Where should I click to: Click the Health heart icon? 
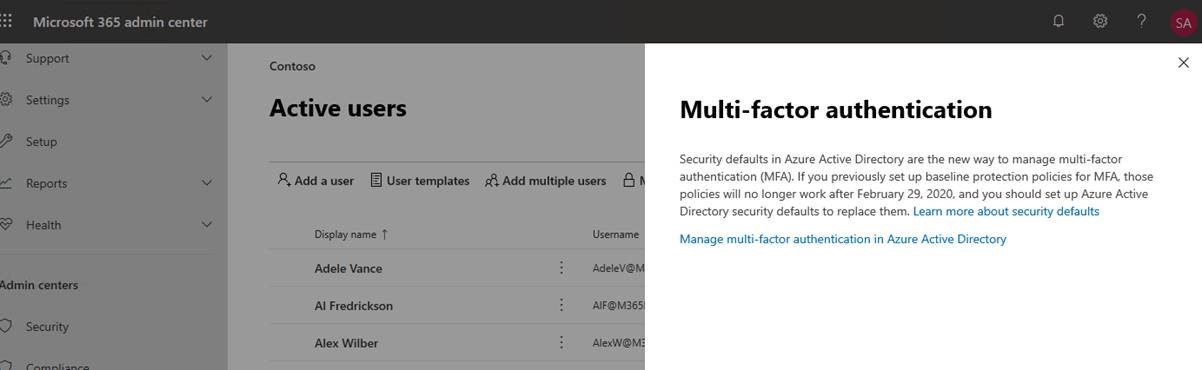pos(5,224)
